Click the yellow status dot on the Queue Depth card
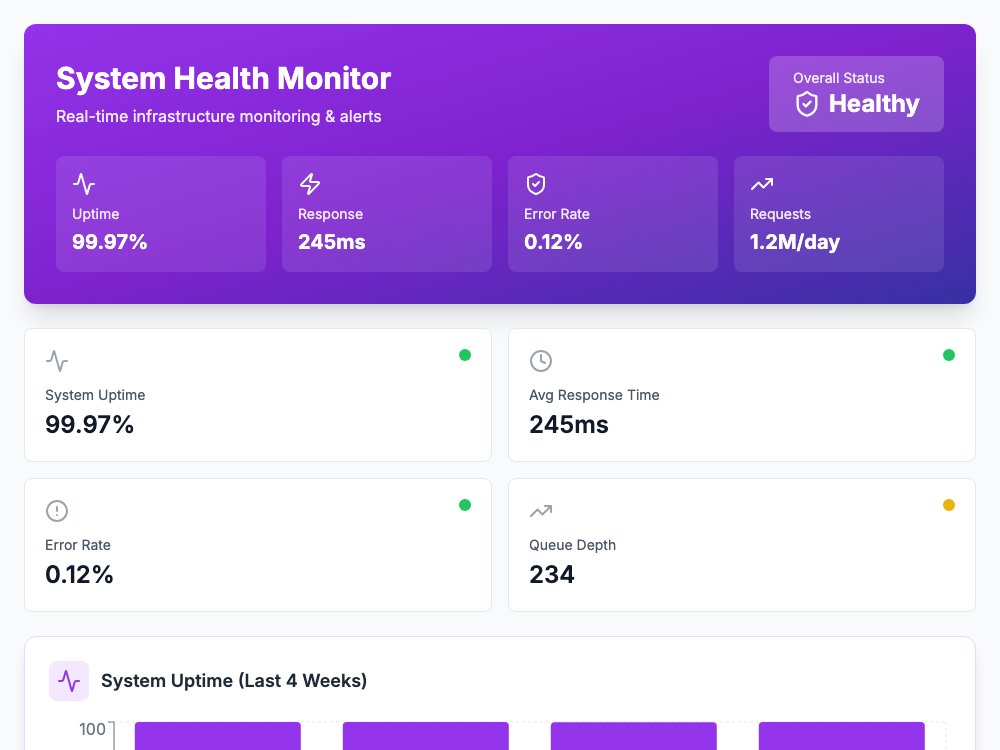Viewport: 1000px width, 750px height. (949, 505)
